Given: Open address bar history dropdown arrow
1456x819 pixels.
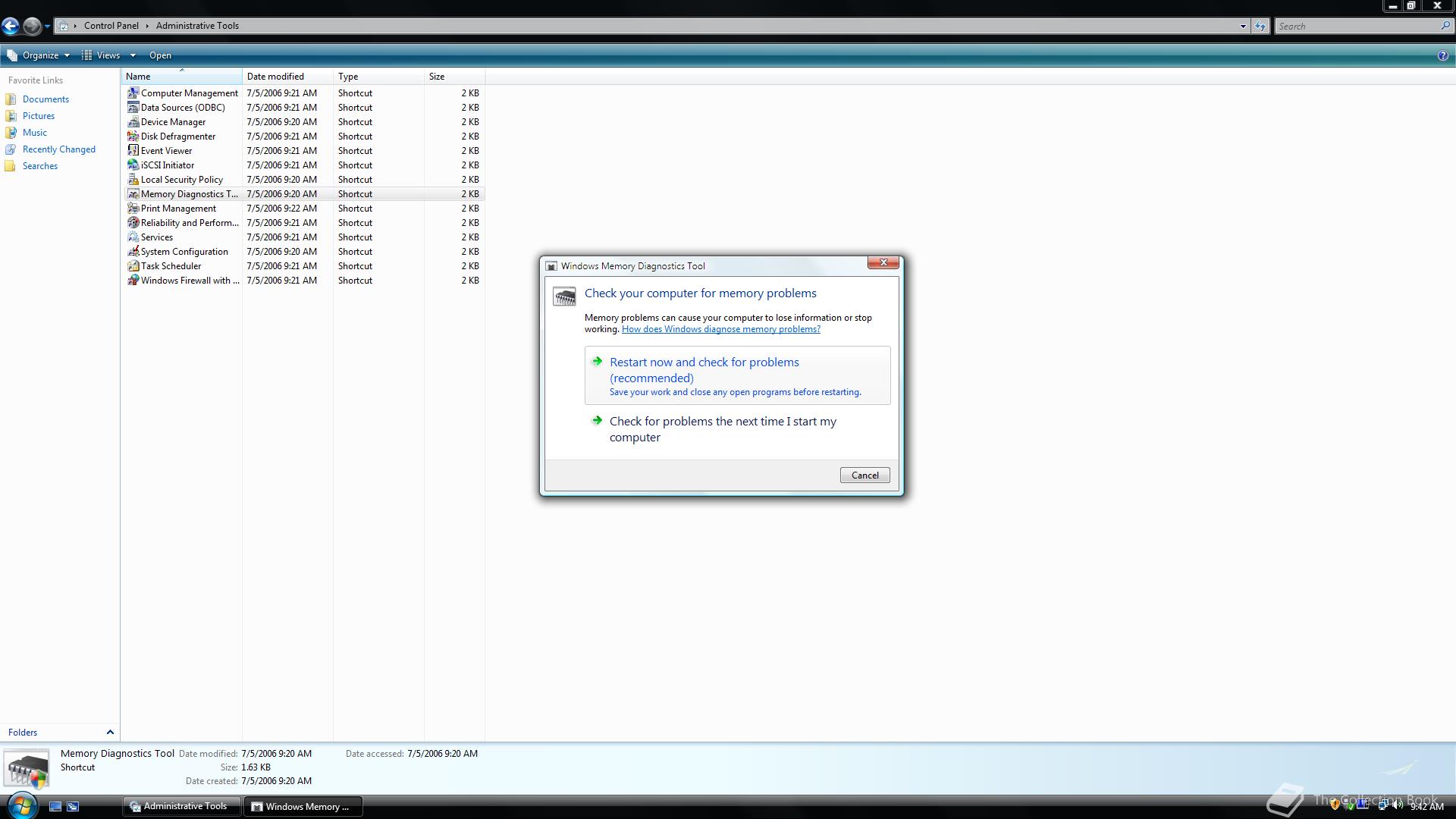Looking at the screenshot, I should click(x=1243, y=27).
